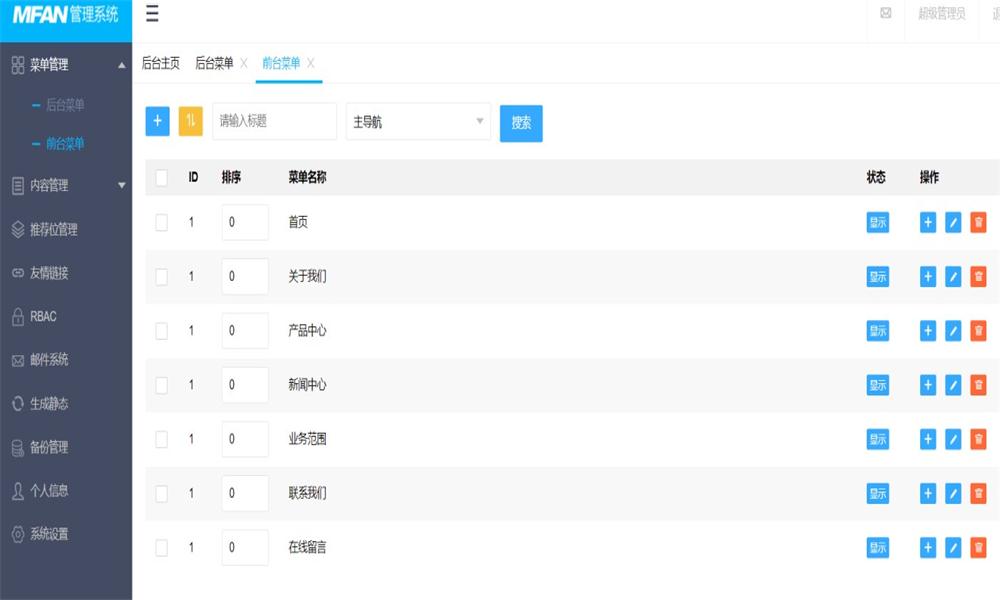
Task: Check the checkbox for 关于我们 row
Action: click(x=161, y=277)
